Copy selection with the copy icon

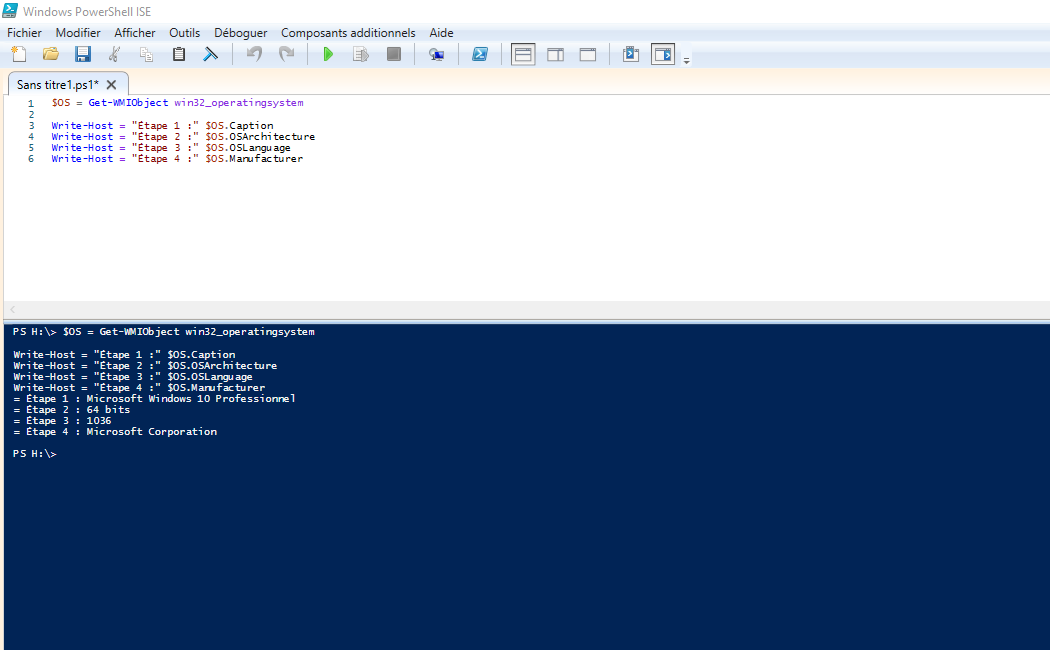click(x=146, y=54)
